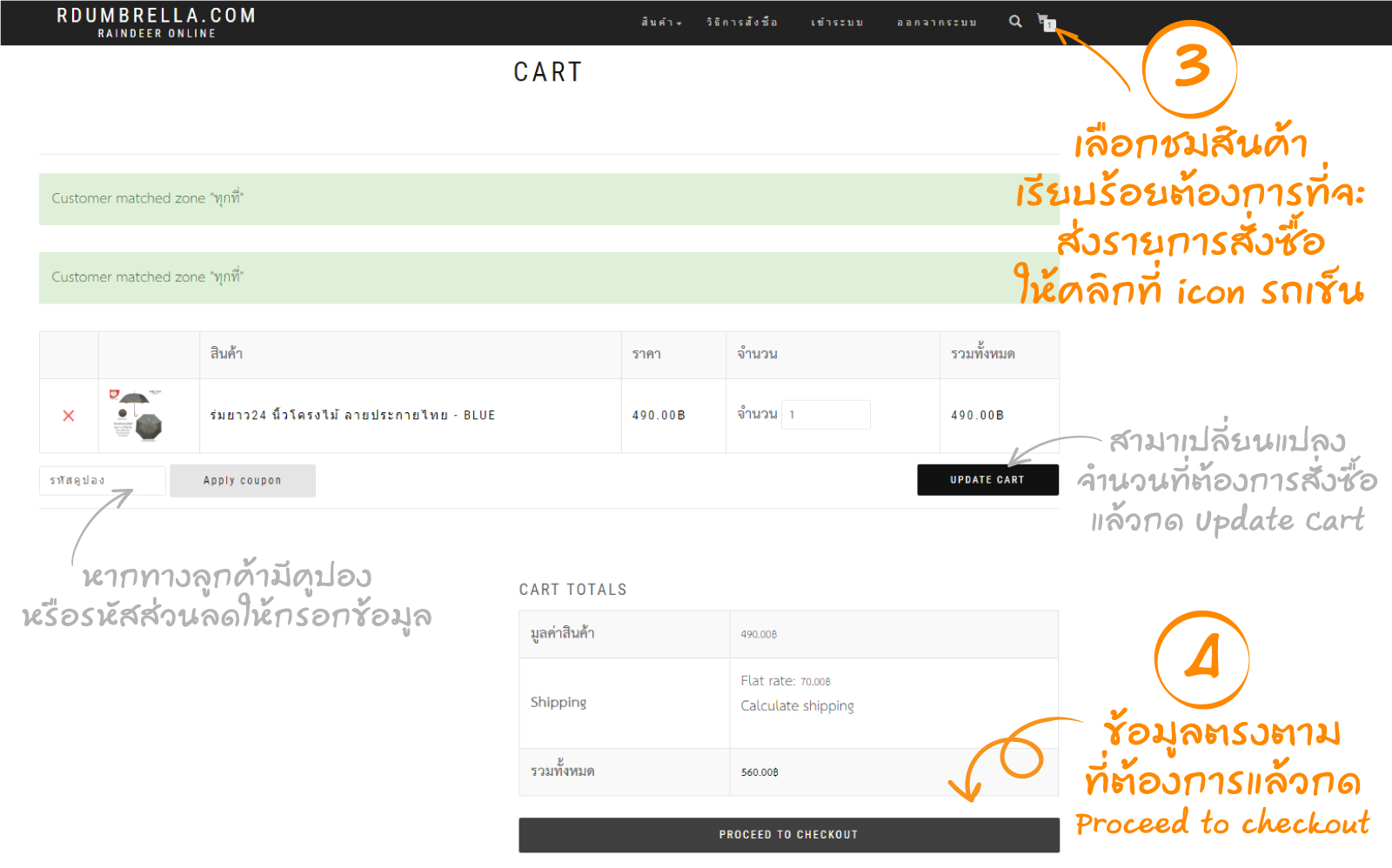Click the circled number 3 step marker
The width and height of the screenshot is (1392, 868).
[1190, 68]
